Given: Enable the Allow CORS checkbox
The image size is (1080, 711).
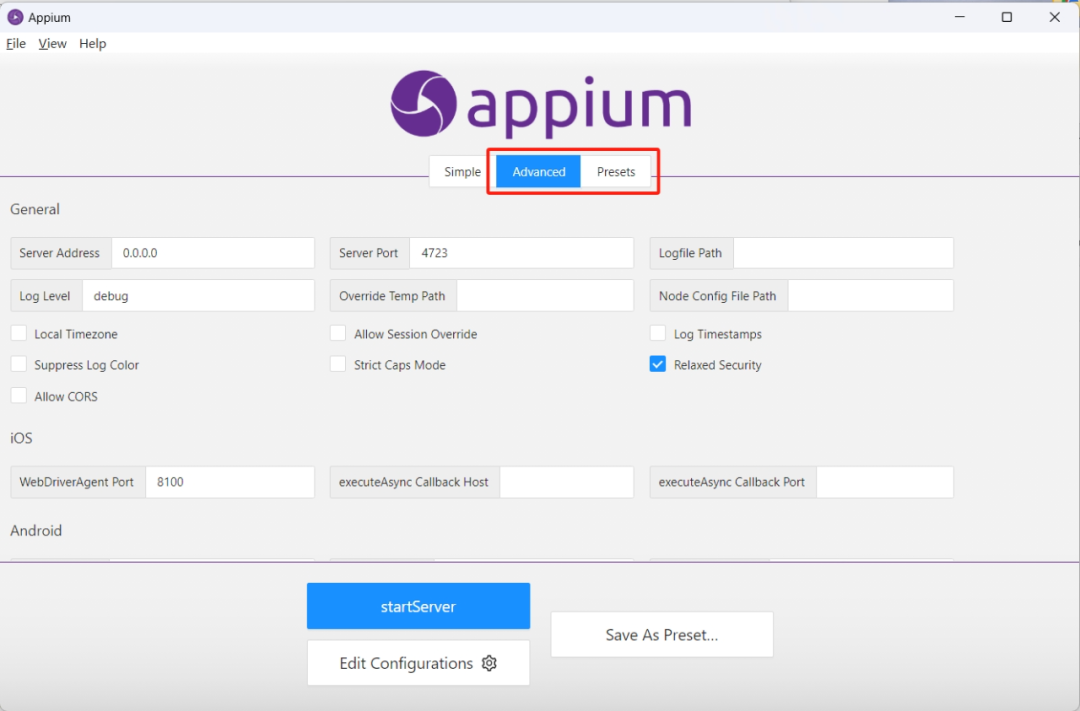Looking at the screenshot, I should 19,396.
